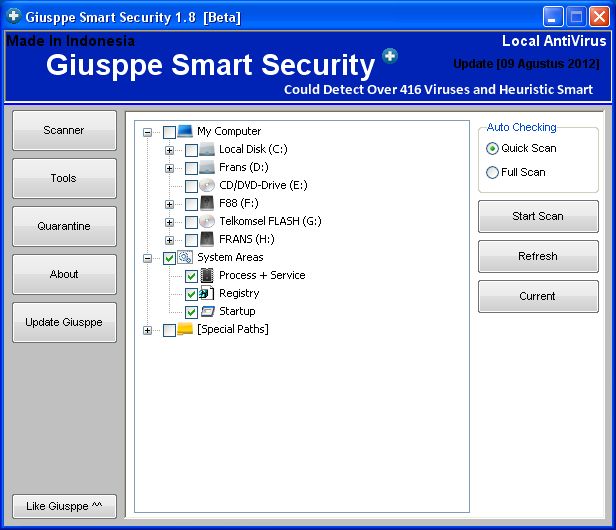616x530 pixels.
Task: Click the Registry icon
Action: tap(207, 293)
